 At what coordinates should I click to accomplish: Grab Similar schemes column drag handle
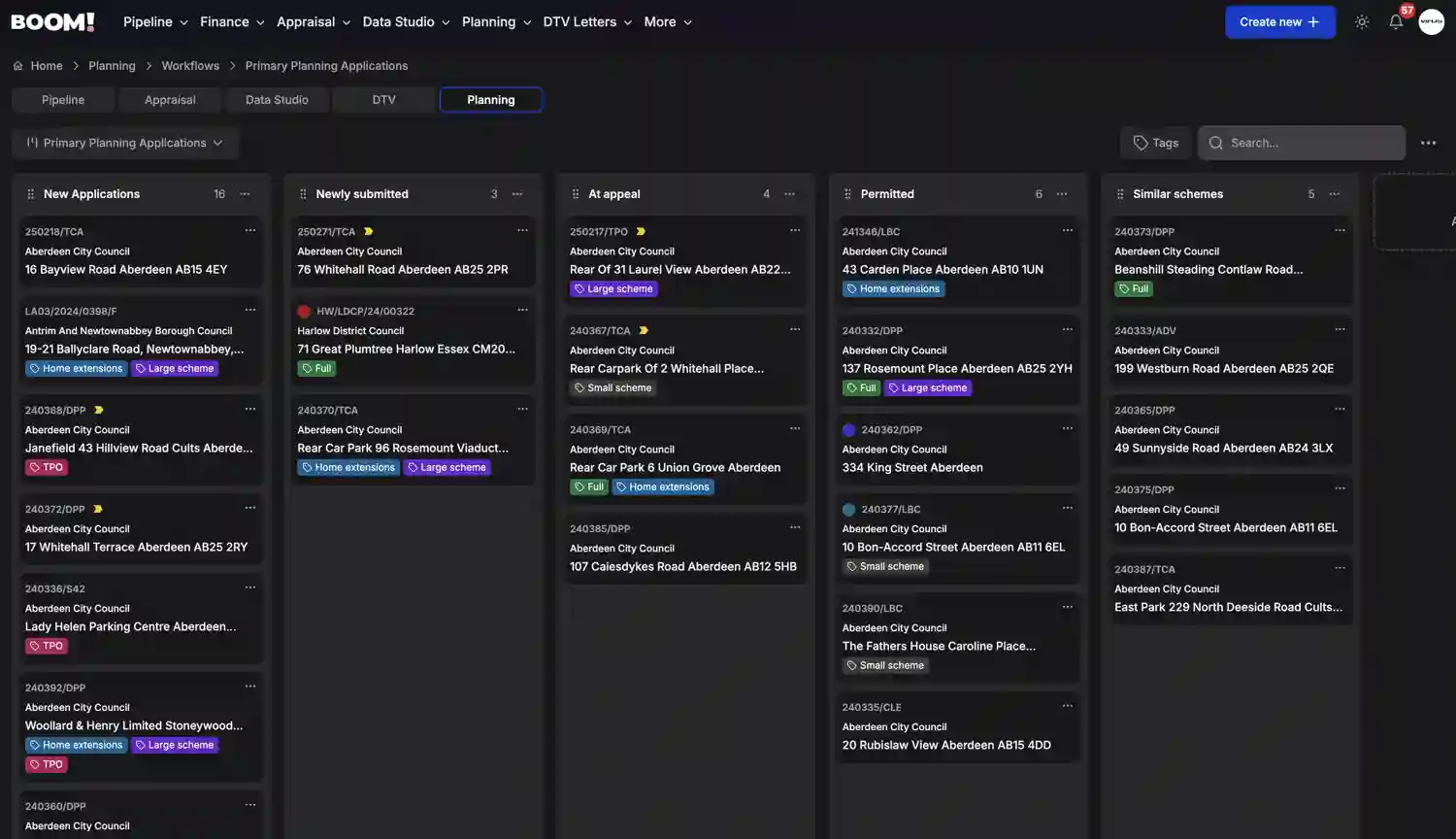pos(1120,194)
